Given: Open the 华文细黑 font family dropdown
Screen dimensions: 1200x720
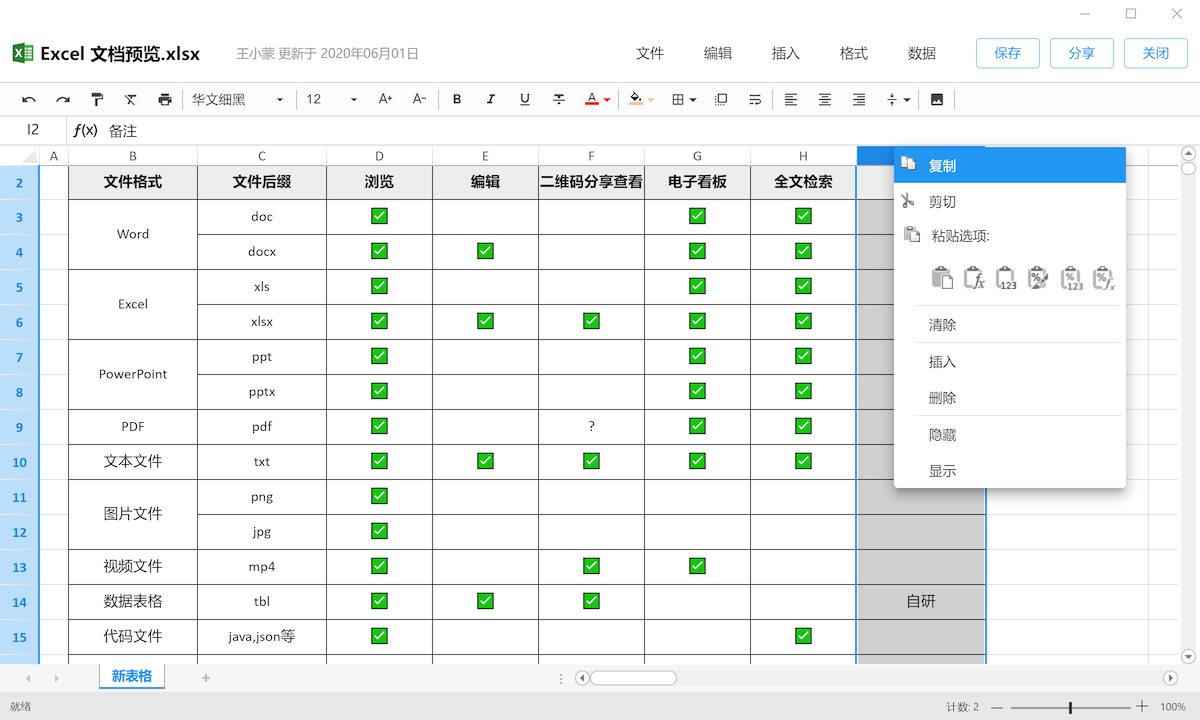Looking at the screenshot, I should [x=238, y=99].
